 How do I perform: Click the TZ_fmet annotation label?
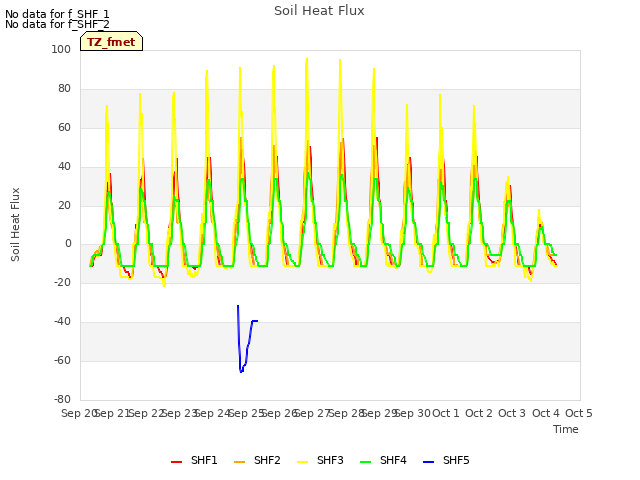click(111, 42)
